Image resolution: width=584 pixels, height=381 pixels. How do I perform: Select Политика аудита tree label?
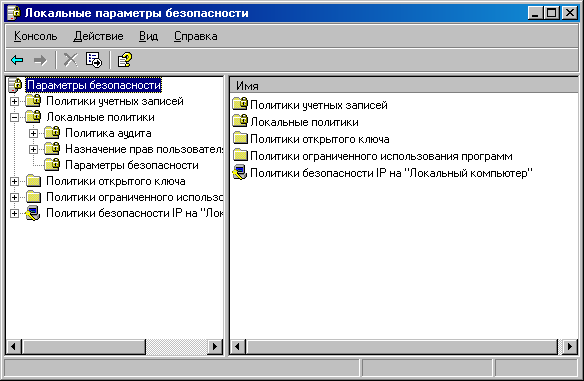[108, 133]
